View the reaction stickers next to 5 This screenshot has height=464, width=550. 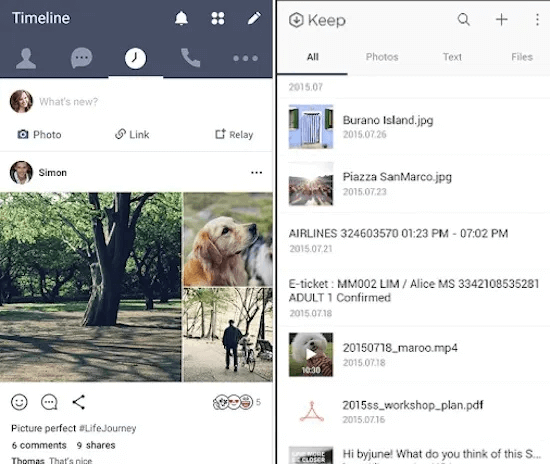(x=233, y=402)
